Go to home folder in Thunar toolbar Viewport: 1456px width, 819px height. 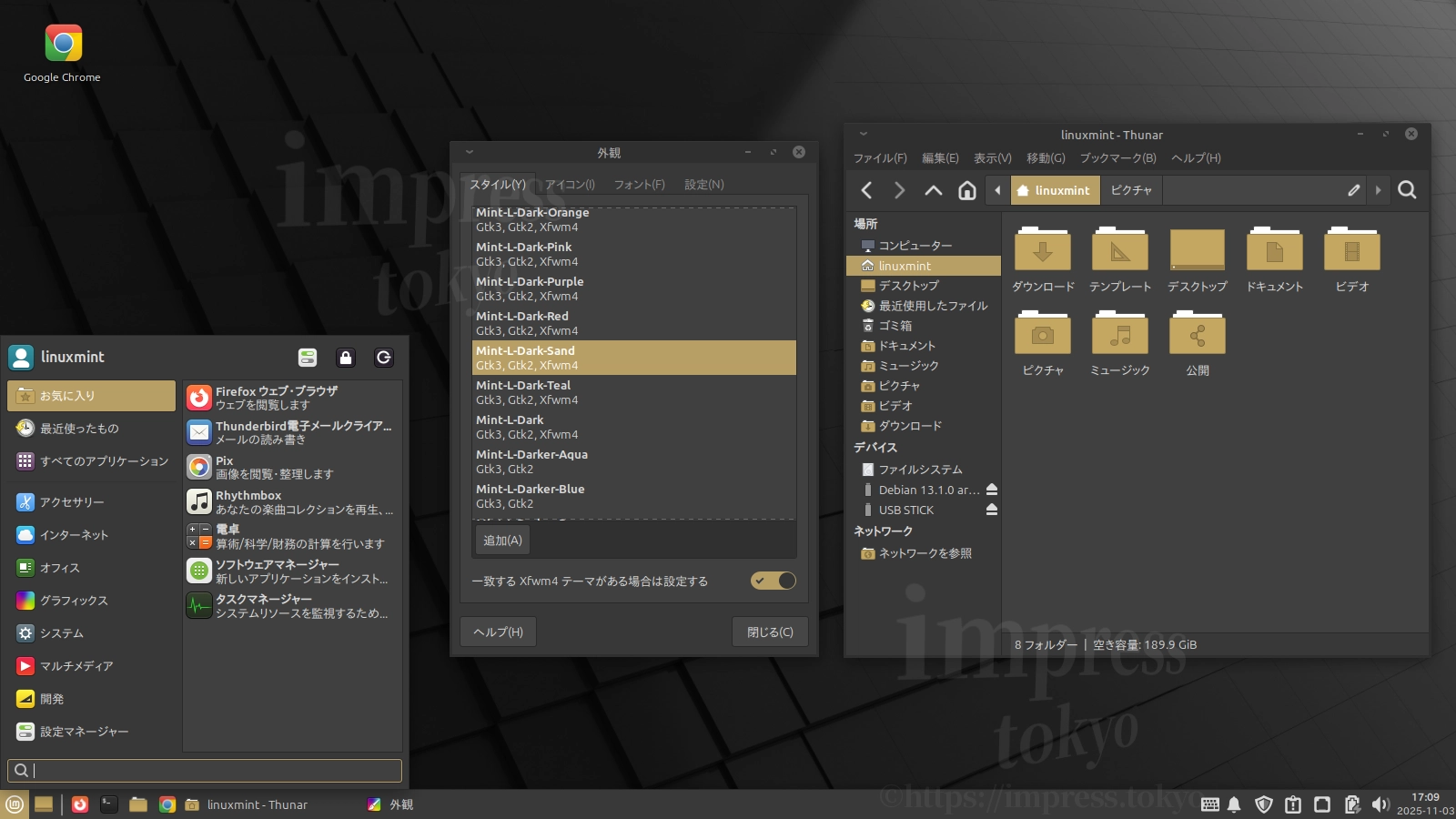coord(966,190)
